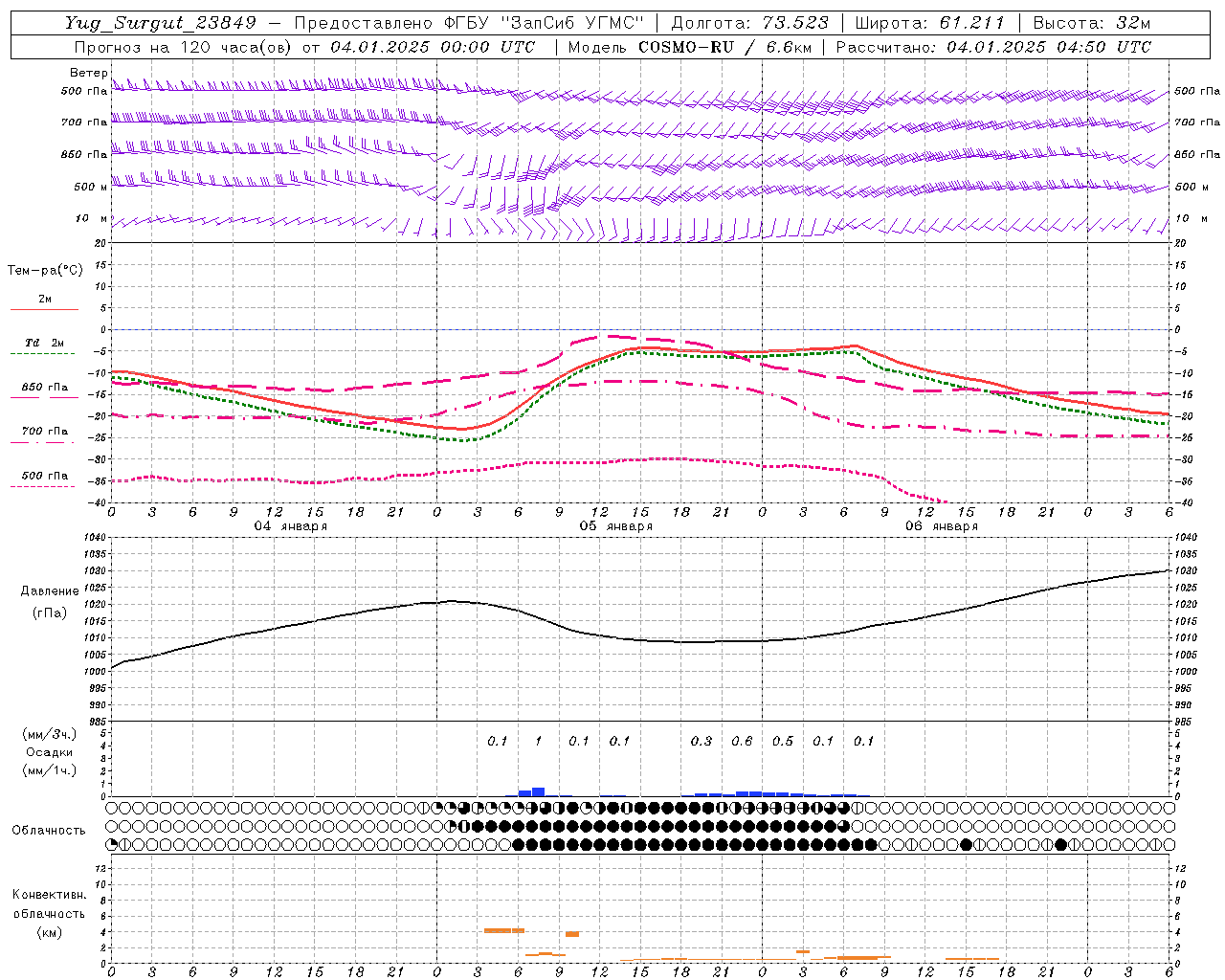Click the Облачность cloud cover label

click(x=49, y=831)
